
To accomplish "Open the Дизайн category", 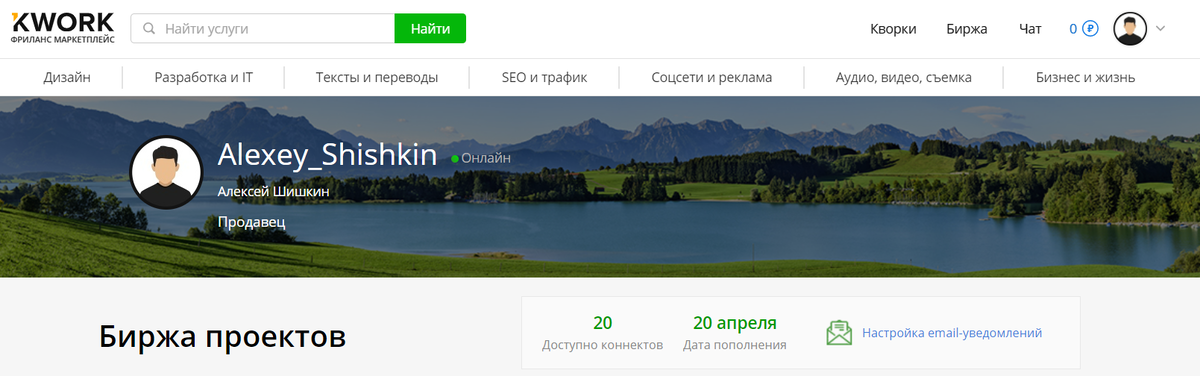I will (x=67, y=77).
